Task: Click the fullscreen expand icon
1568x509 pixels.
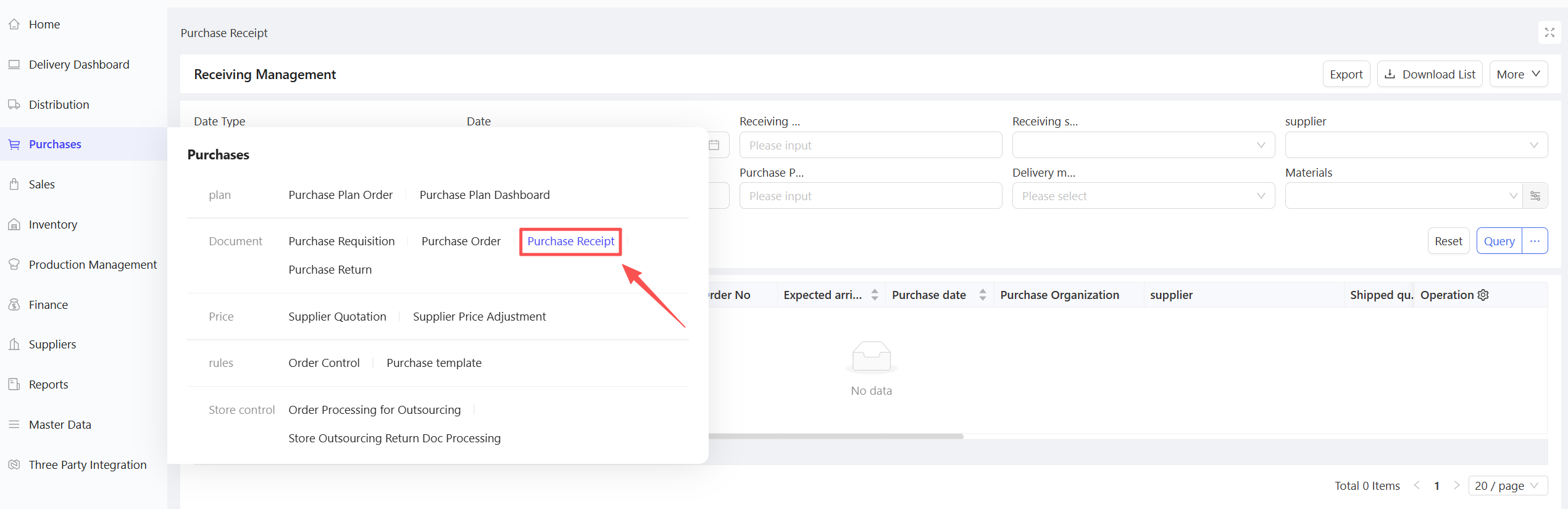Action: [x=1549, y=33]
